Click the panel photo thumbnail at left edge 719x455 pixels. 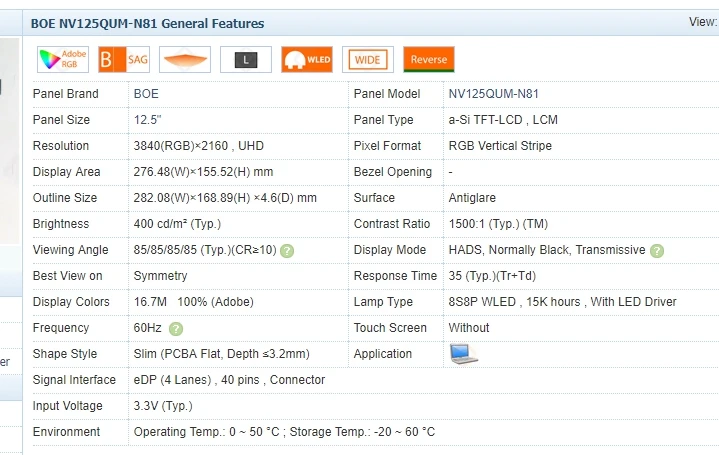(10, 140)
